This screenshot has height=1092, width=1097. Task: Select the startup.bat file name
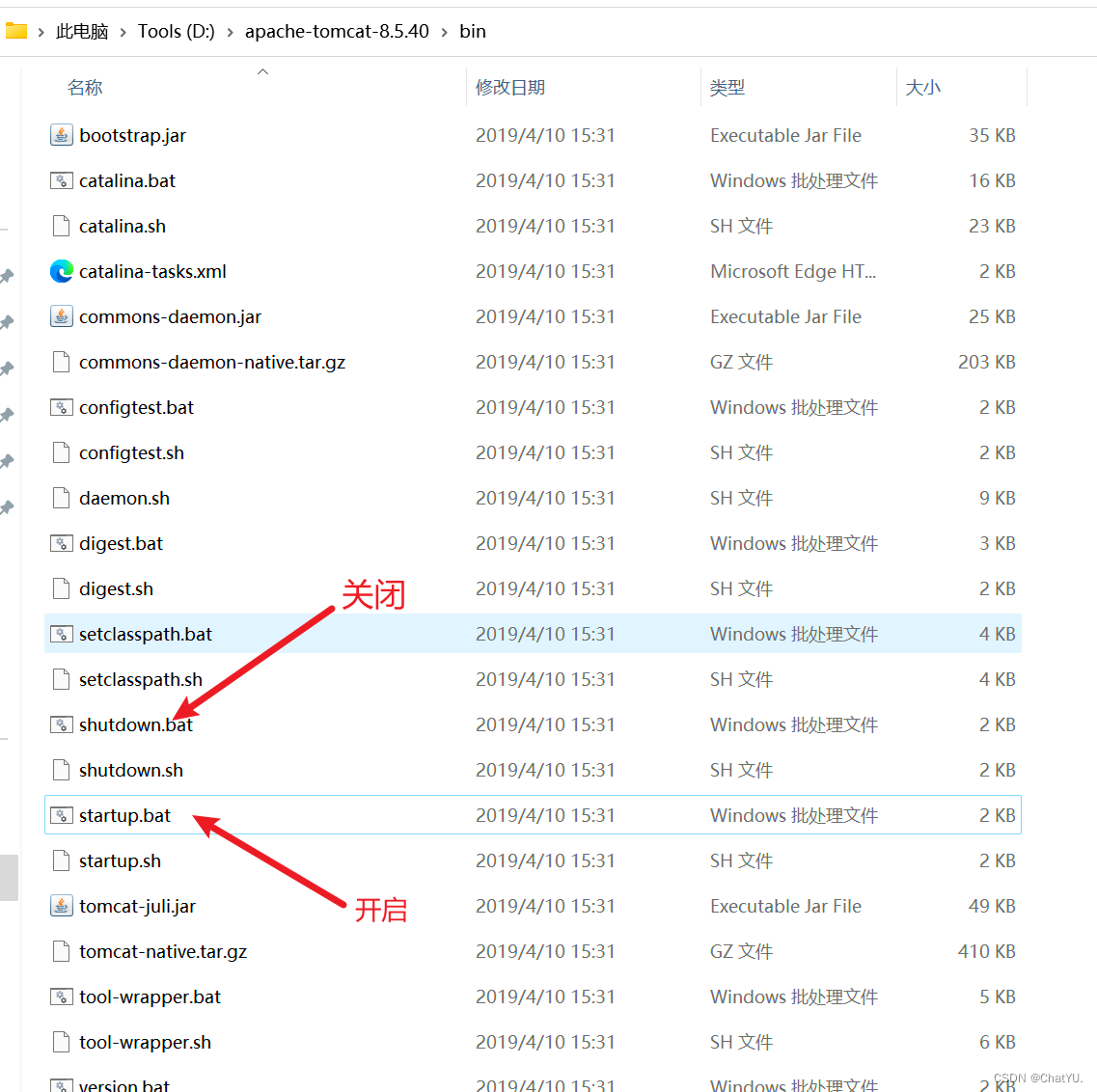(x=124, y=816)
